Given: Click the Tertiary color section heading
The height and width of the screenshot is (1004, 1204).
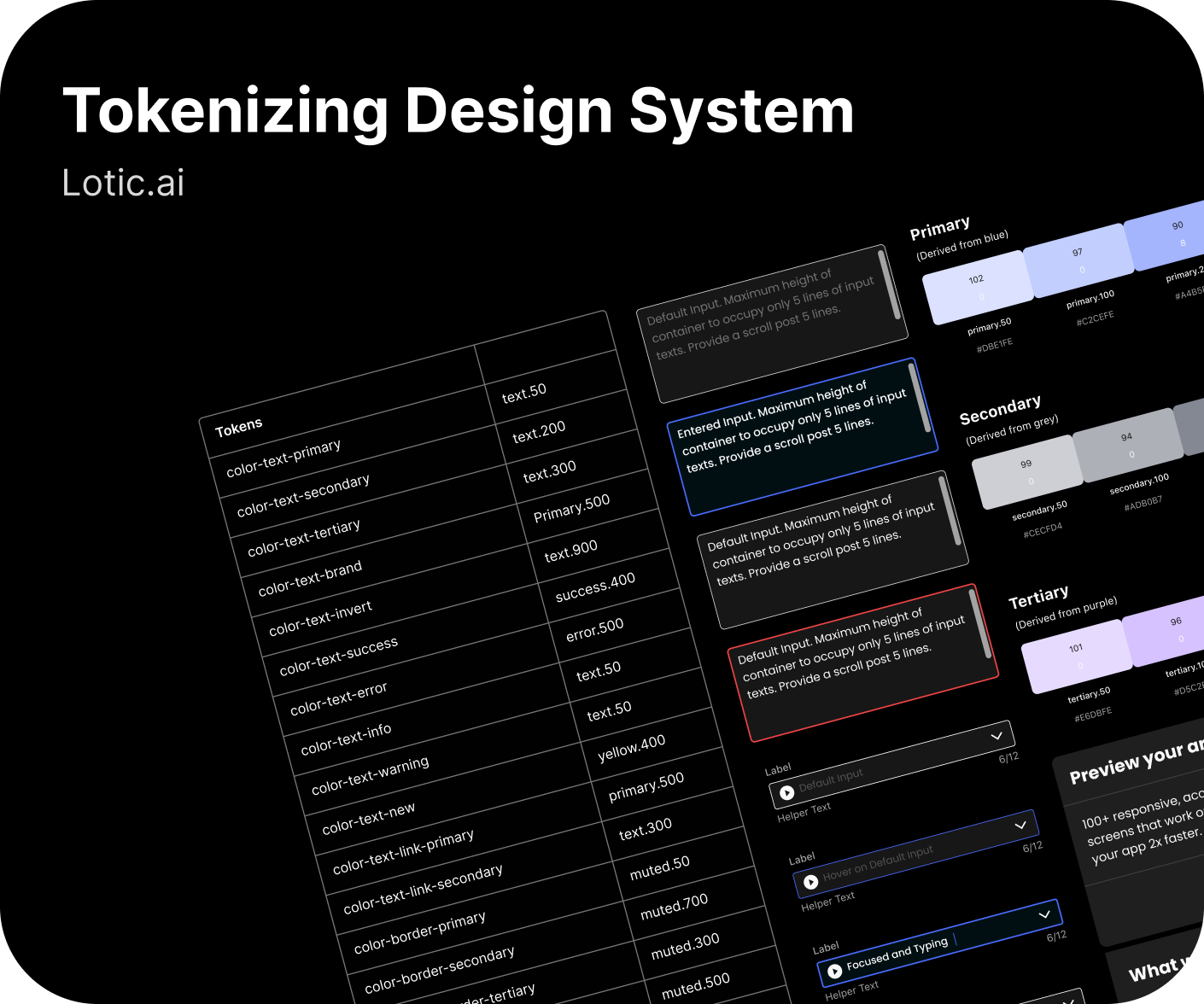Looking at the screenshot, I should point(1038,597).
